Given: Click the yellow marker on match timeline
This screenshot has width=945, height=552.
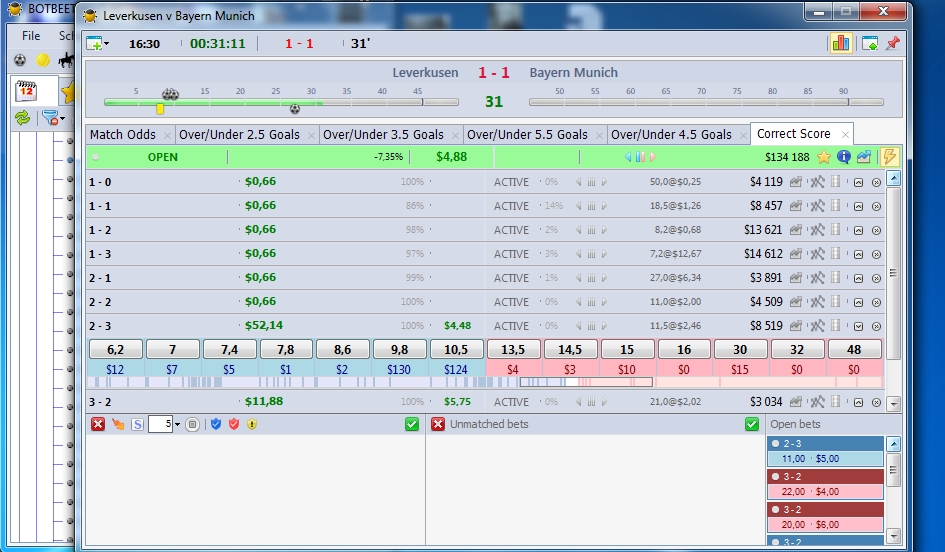Looking at the screenshot, I should (160, 109).
